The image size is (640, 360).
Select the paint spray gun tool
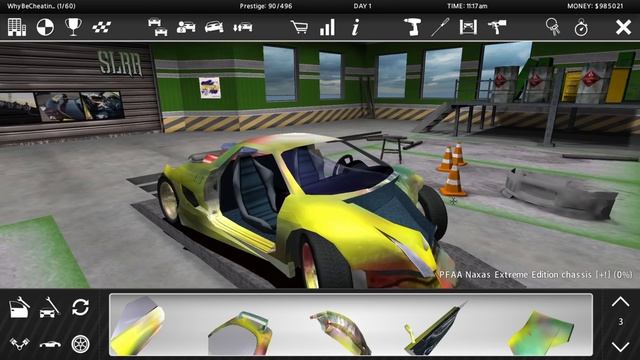click(497, 27)
